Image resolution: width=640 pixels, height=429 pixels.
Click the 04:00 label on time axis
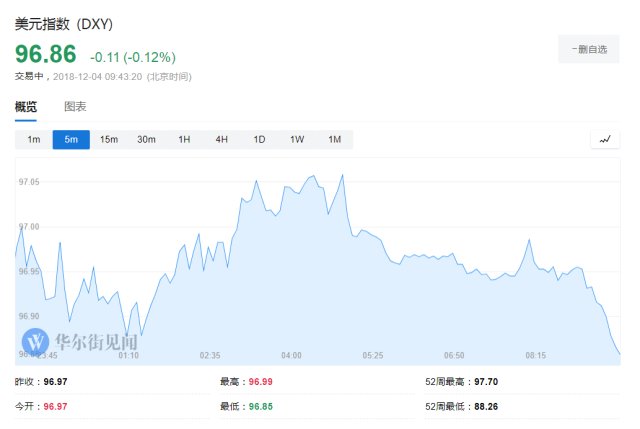click(291, 355)
